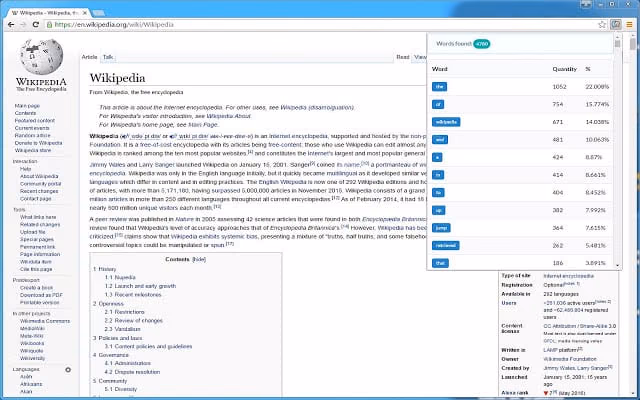Open Main page sidebar link

point(27,106)
